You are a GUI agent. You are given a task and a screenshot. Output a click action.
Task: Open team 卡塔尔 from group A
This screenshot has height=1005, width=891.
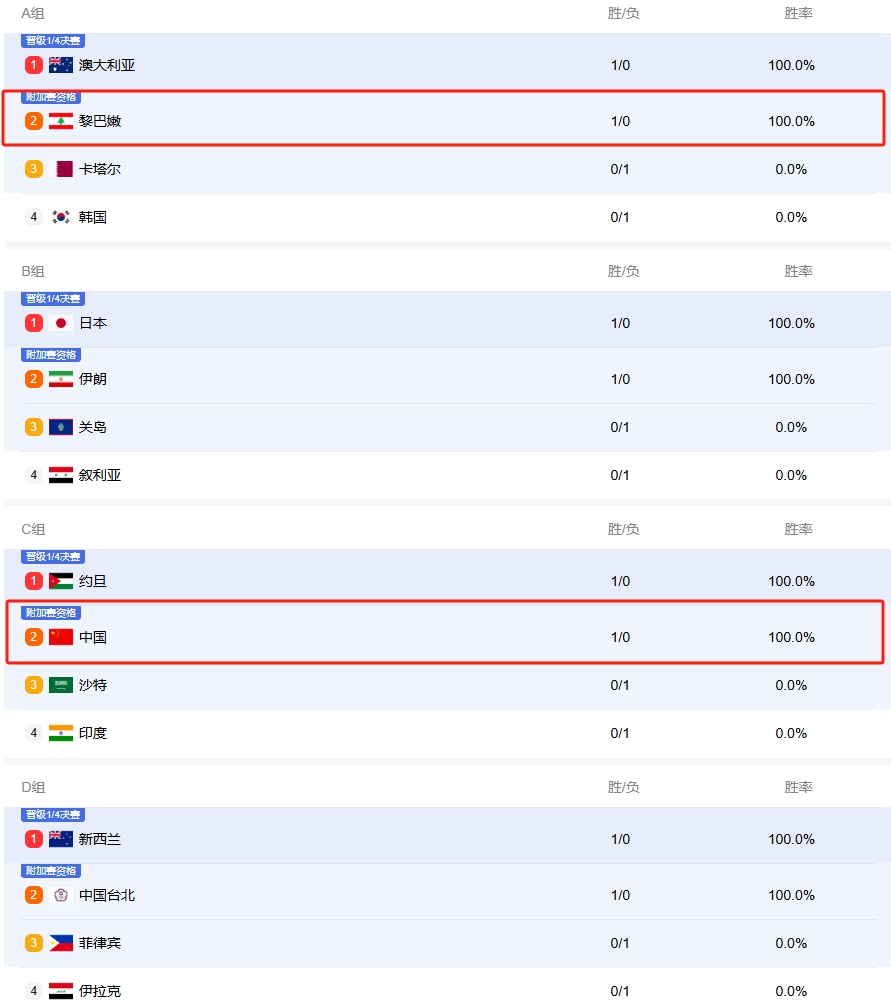[100, 169]
